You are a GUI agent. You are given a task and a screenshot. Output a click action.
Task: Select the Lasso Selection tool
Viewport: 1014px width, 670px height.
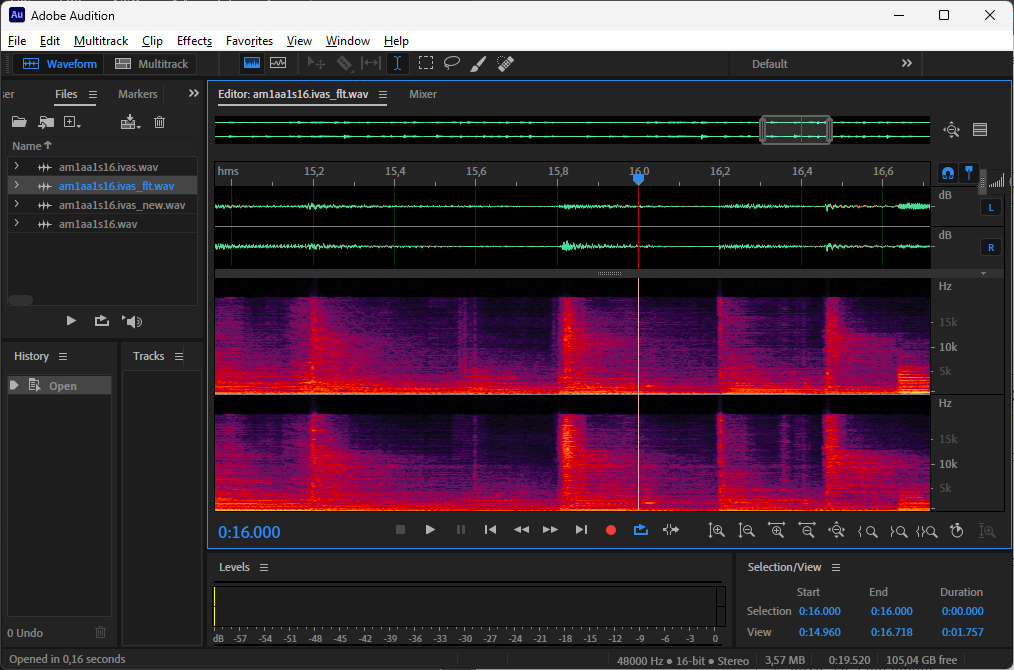click(452, 63)
